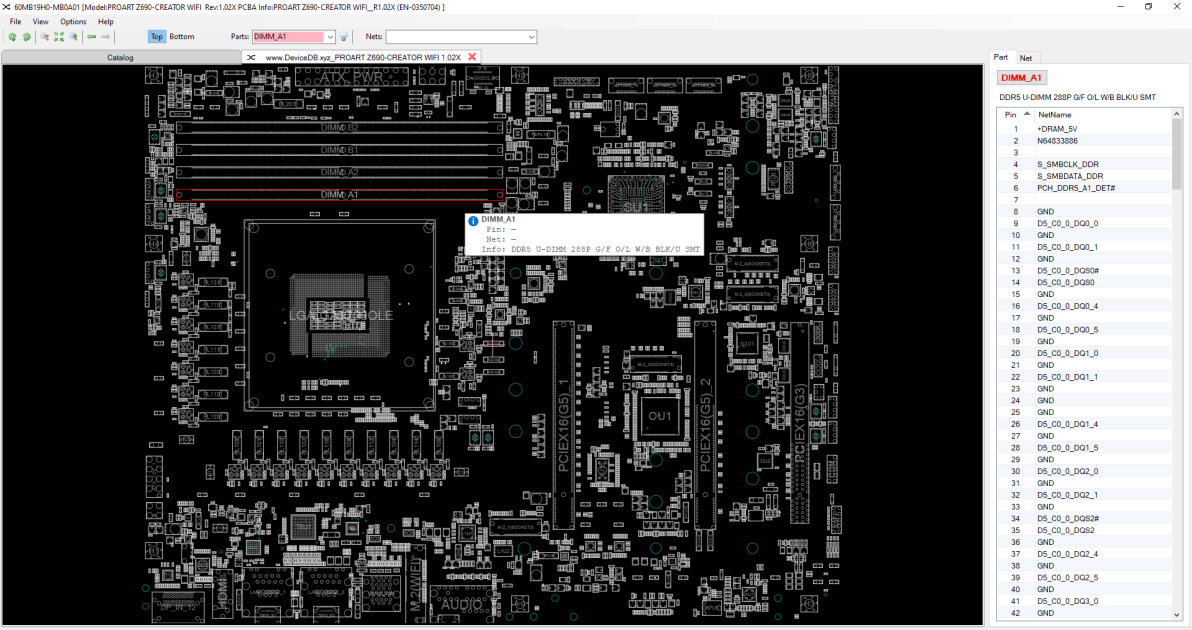The image size is (1192, 630).
Task: Expand the Nets dropdown list
Action: 531,36
